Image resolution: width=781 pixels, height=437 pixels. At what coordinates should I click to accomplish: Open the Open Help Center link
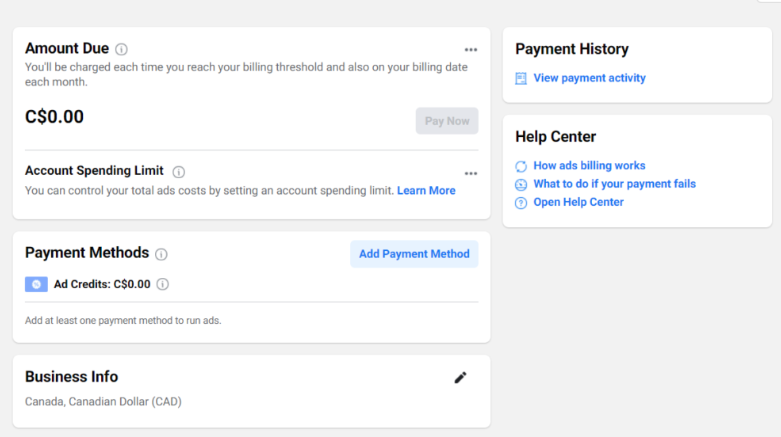pos(578,202)
